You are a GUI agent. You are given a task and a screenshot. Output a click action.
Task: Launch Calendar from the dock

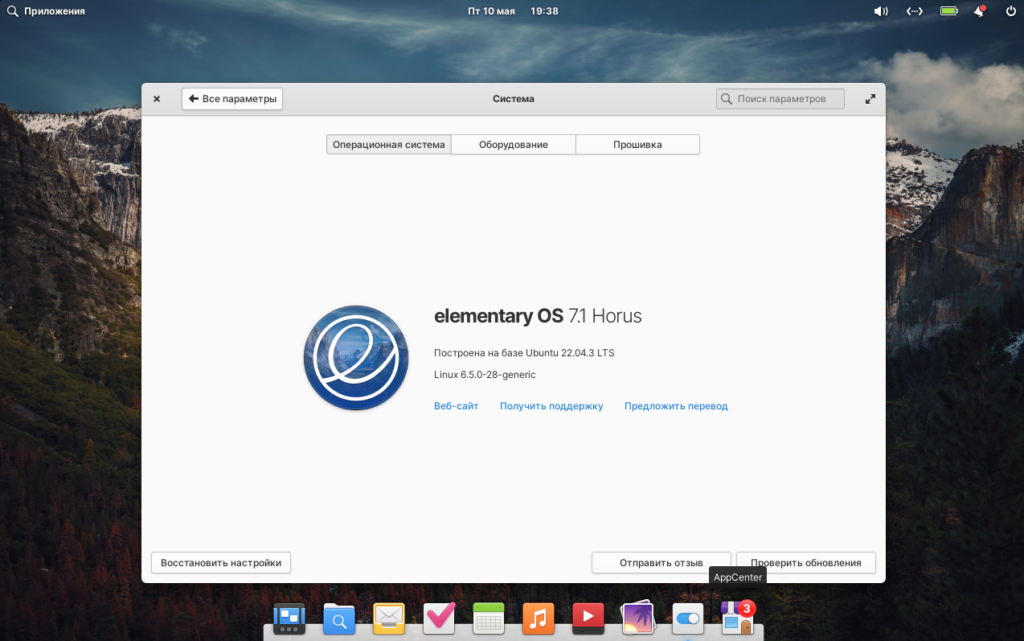pyautogui.click(x=488, y=618)
